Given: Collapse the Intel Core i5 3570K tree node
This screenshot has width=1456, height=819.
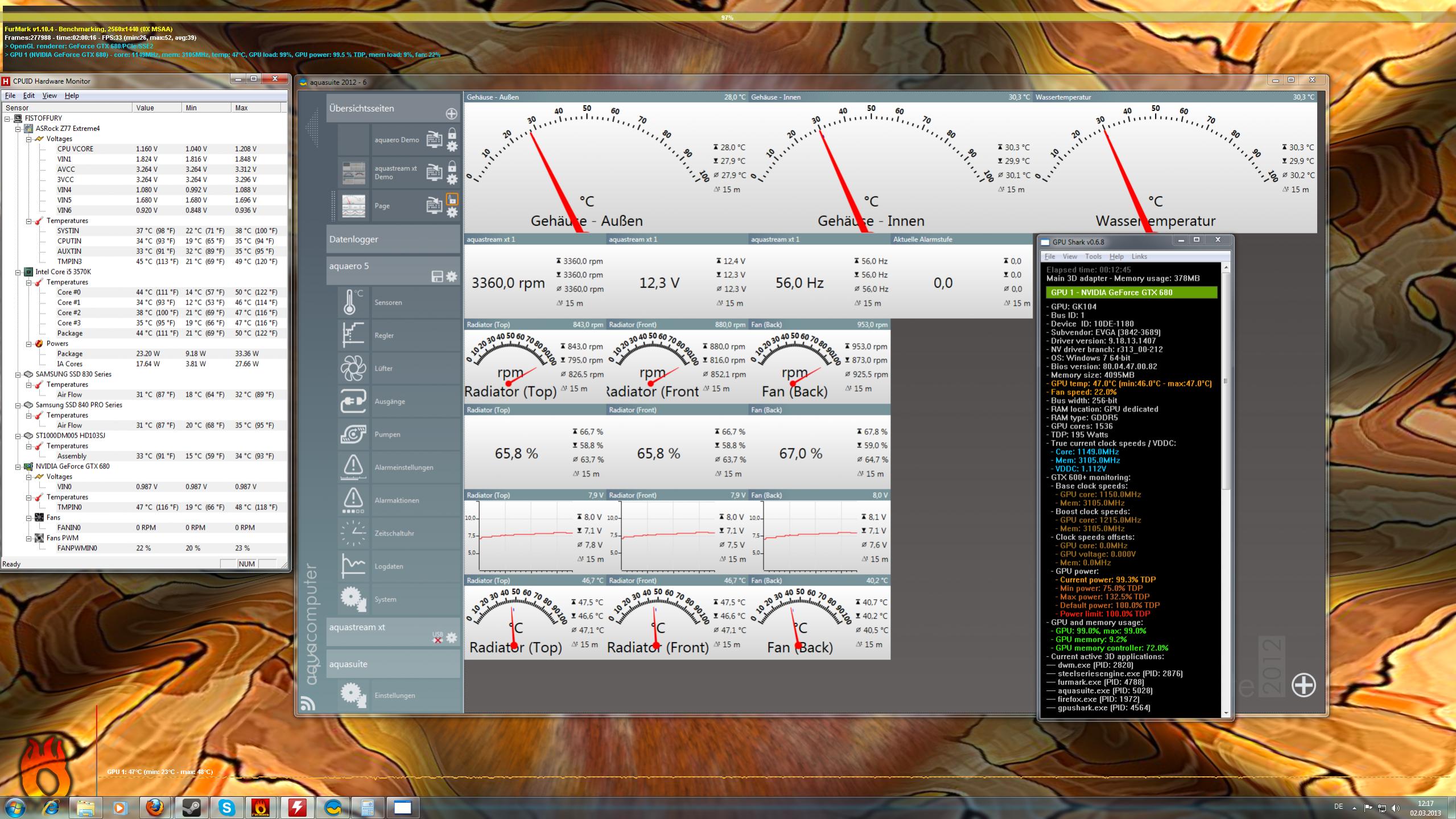Looking at the screenshot, I should (x=18, y=272).
